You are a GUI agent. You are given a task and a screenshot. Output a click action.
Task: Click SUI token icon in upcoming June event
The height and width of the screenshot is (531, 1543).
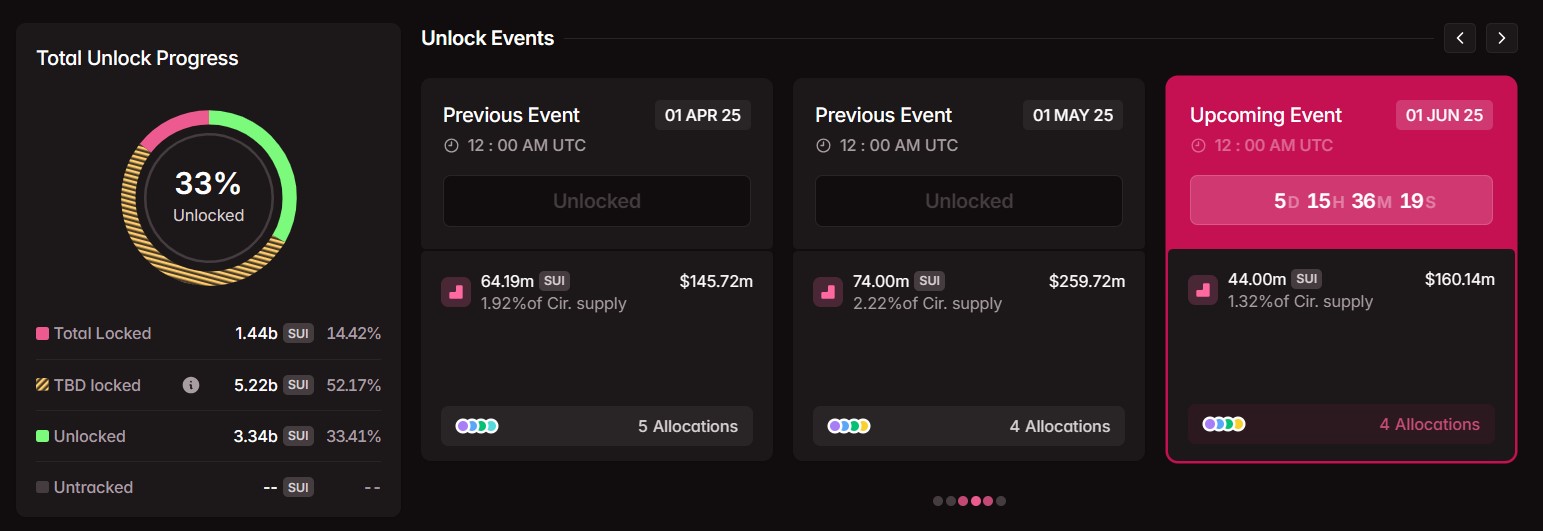tap(1203, 290)
